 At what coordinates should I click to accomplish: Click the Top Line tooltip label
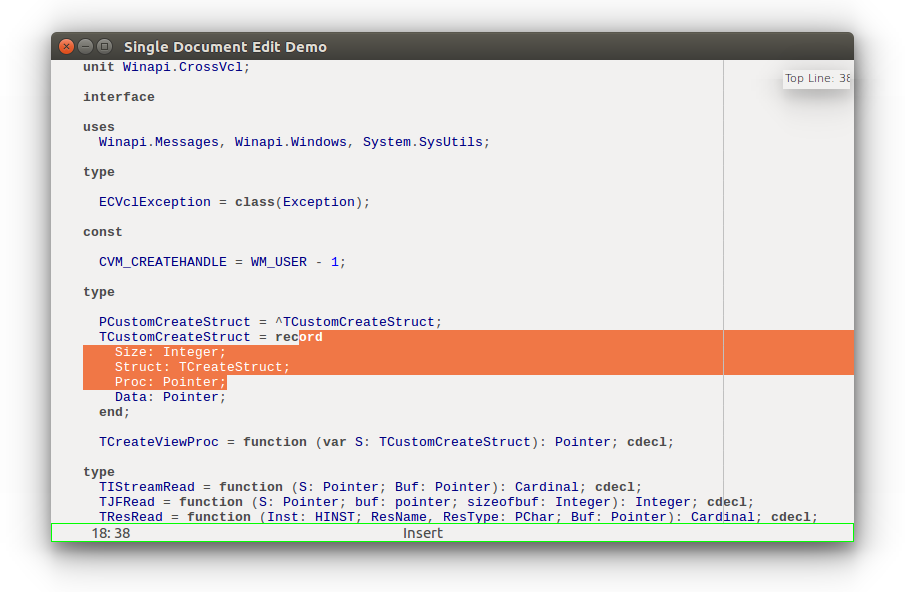[817, 78]
